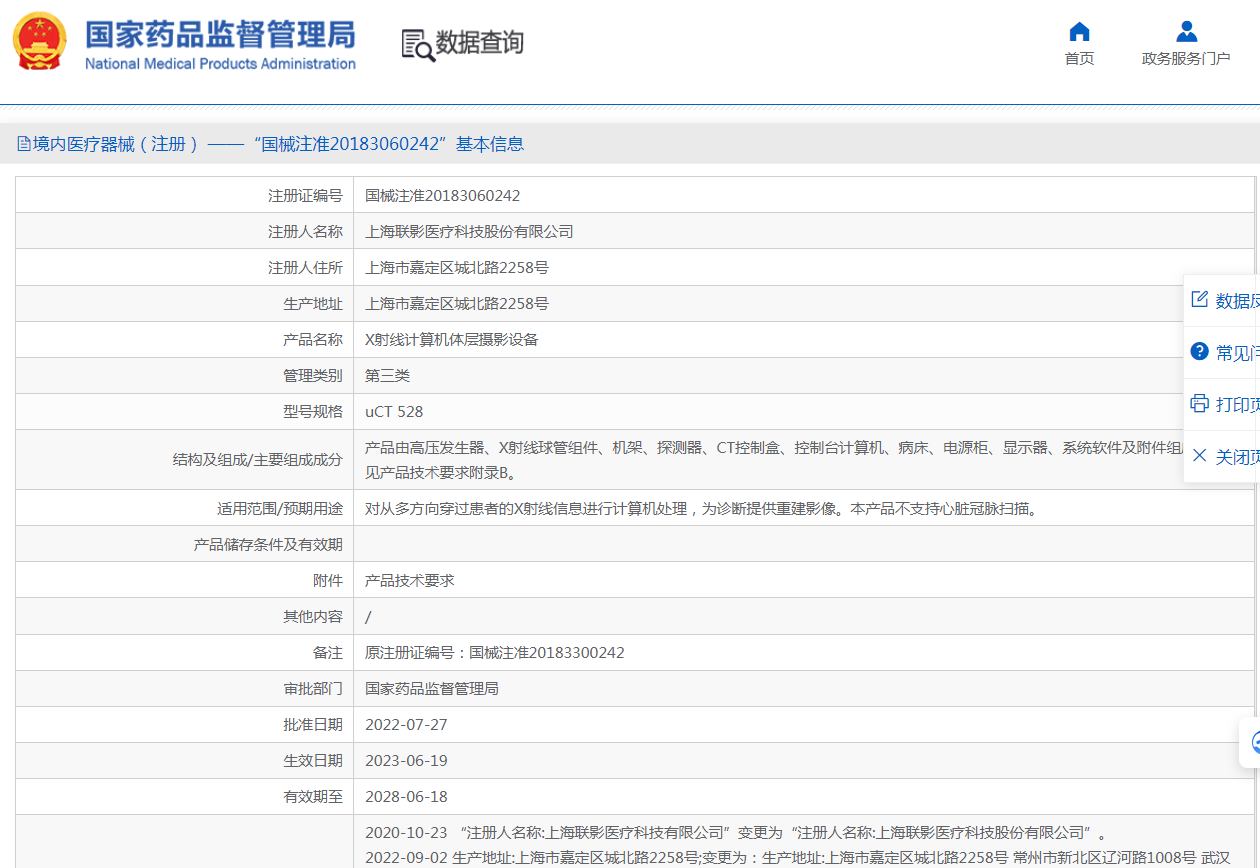The height and width of the screenshot is (868, 1260).
Task: Click the 注册人名称 row label
Action: [x=305, y=232]
